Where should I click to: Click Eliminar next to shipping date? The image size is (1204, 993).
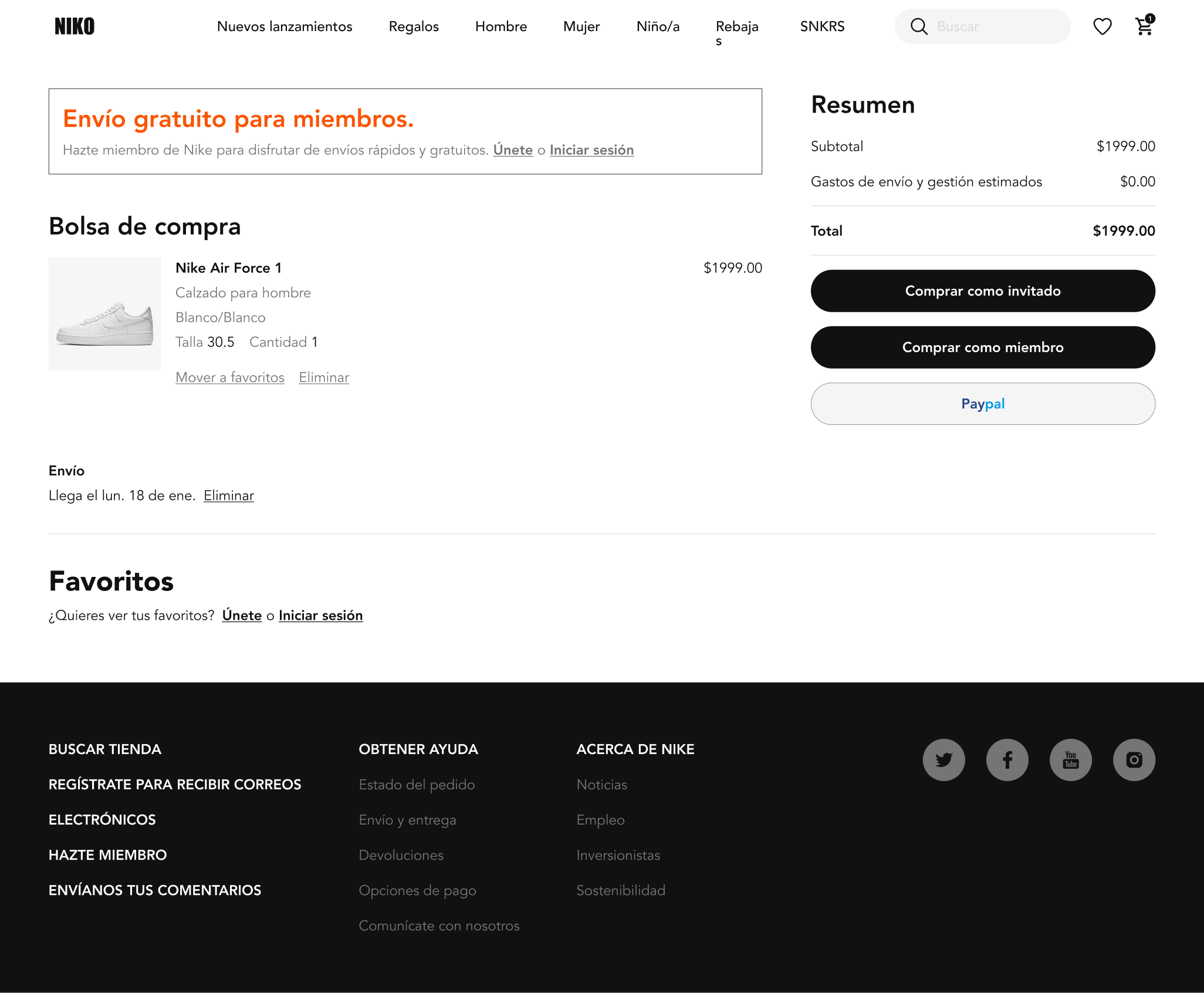[x=229, y=495]
